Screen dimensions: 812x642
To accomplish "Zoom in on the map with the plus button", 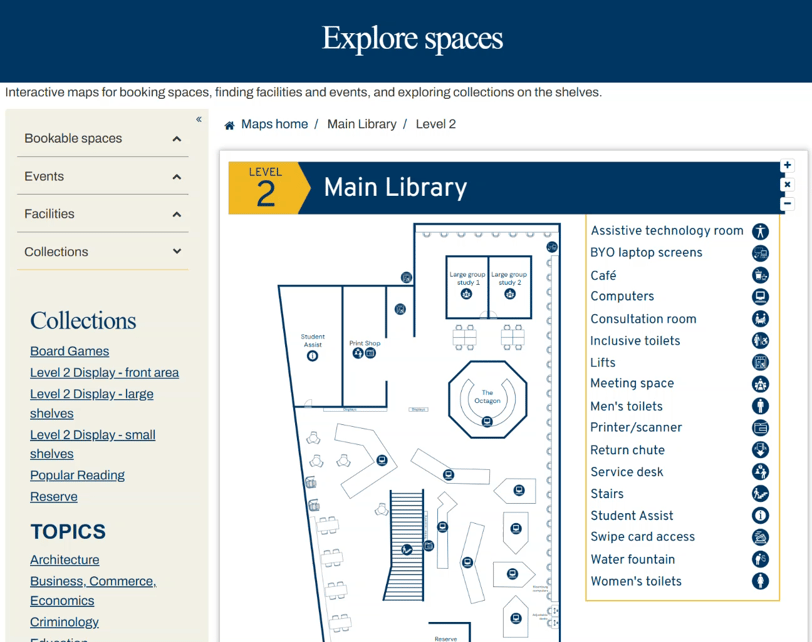I will [x=788, y=165].
